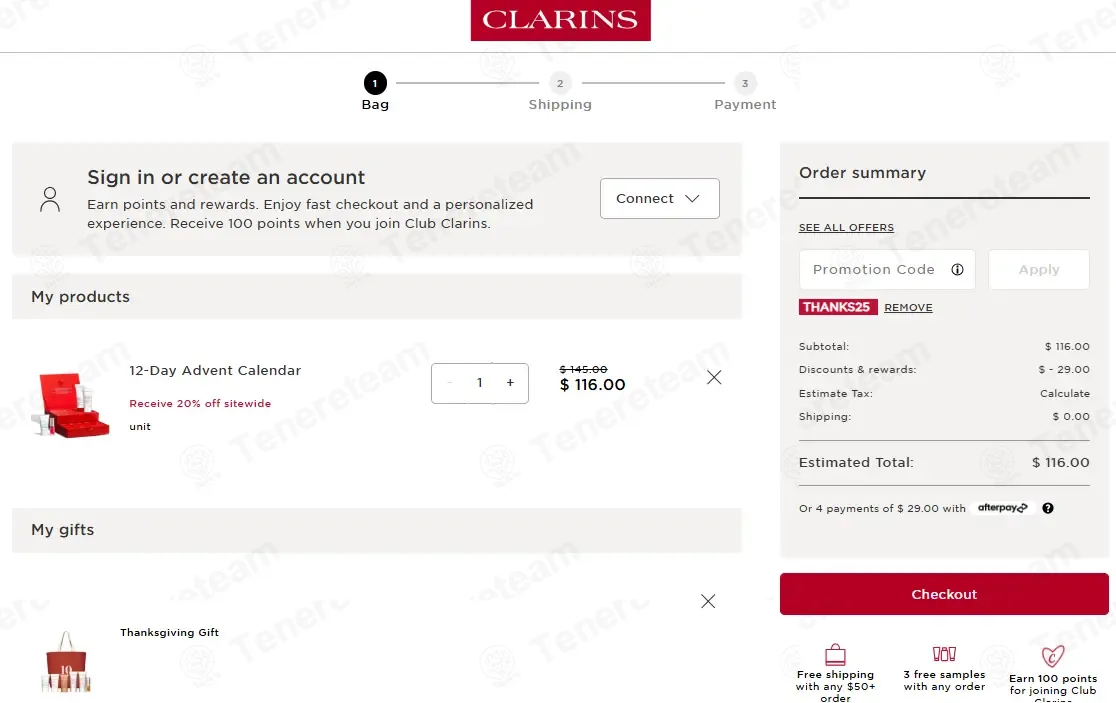The width and height of the screenshot is (1116, 703).
Task: Decrease the Advent Calendar quantity
Action: [450, 383]
